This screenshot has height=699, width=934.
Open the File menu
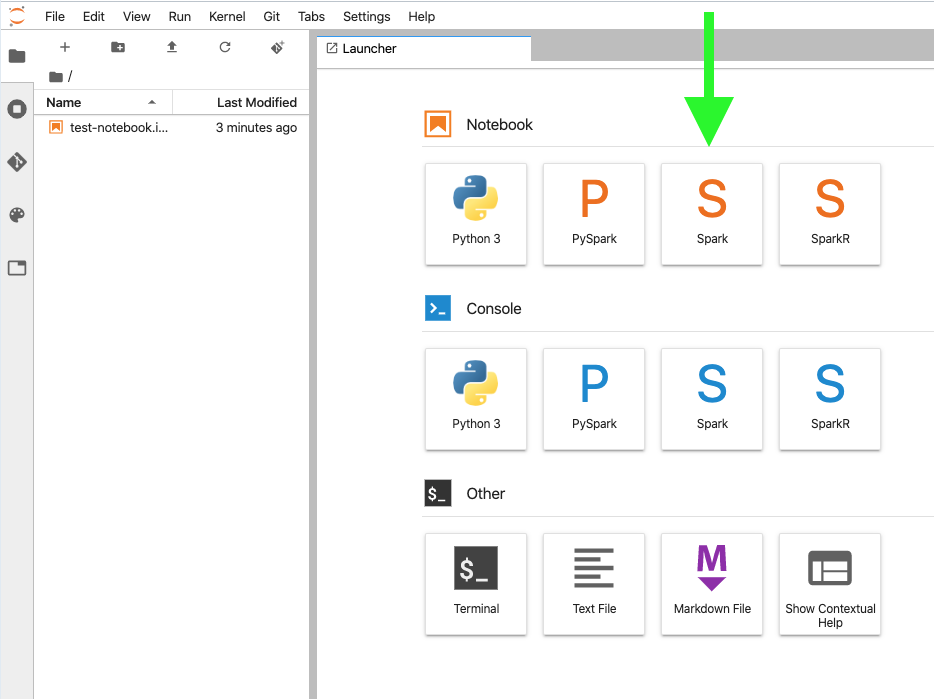(55, 17)
